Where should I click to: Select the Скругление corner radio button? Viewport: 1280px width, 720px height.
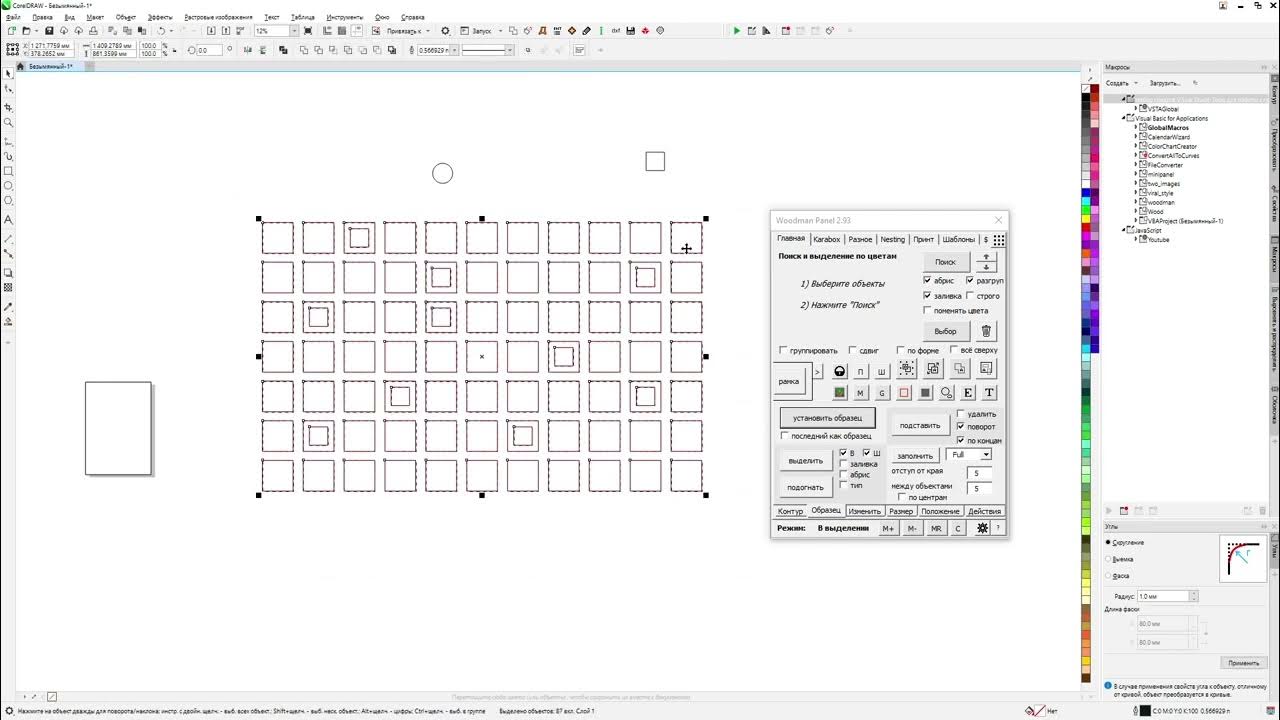click(x=1108, y=542)
